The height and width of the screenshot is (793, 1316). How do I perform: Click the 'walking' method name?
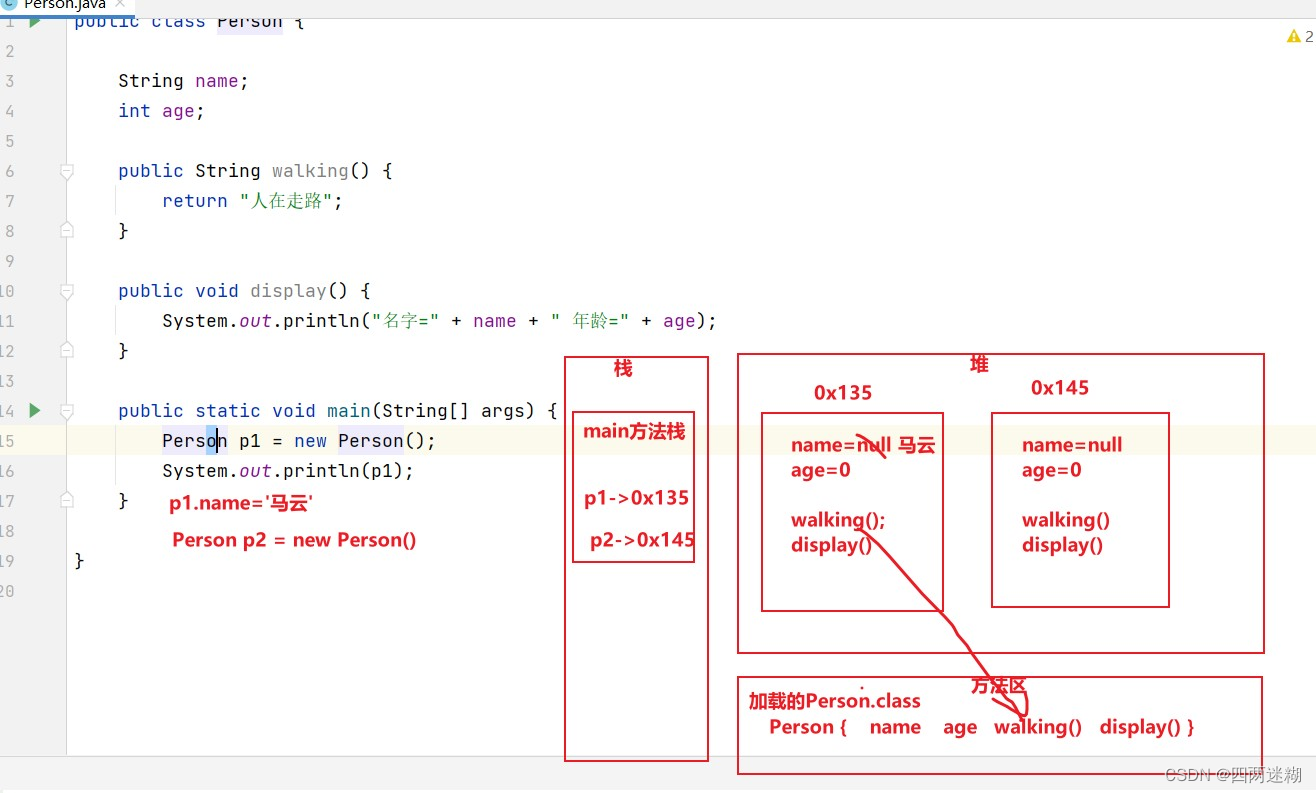[310, 171]
